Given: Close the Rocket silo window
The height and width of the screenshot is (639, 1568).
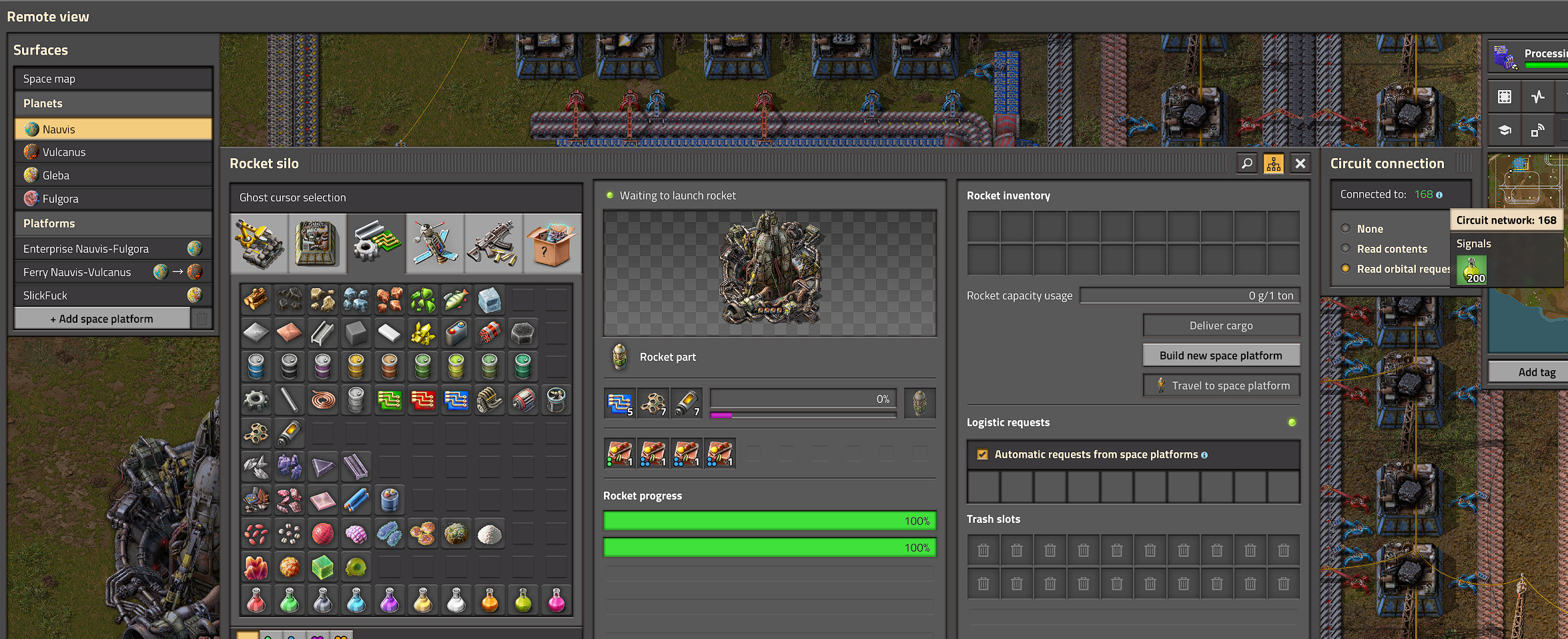Looking at the screenshot, I should pos(1300,163).
